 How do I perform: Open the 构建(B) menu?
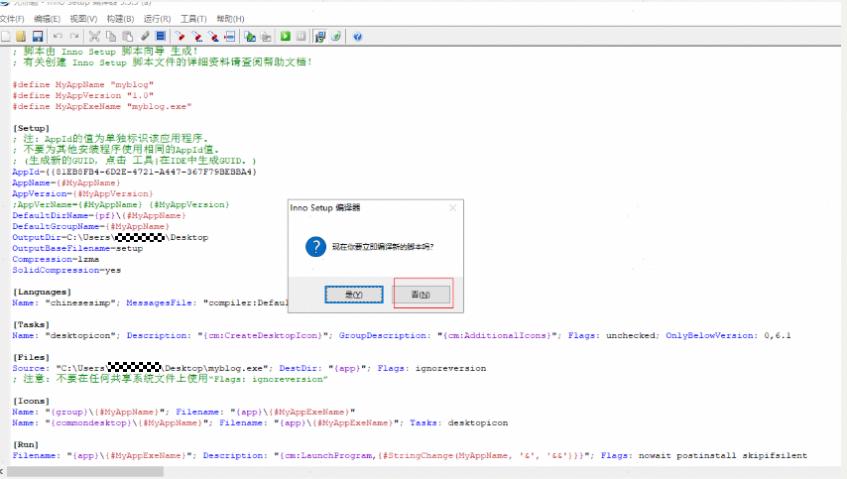(120, 19)
